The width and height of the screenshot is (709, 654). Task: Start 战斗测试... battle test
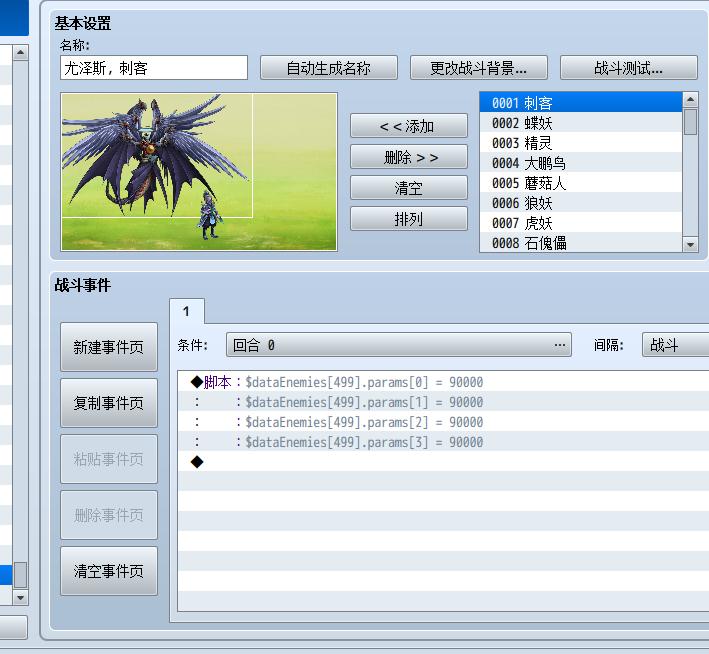point(629,68)
